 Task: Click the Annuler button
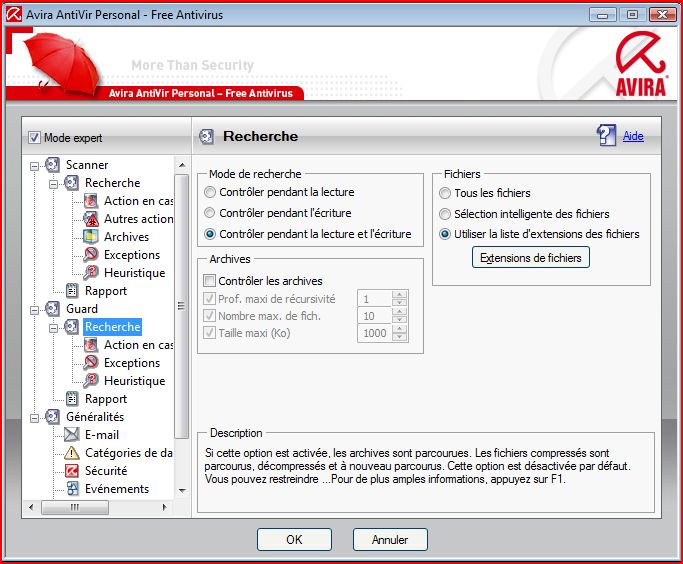[390, 540]
